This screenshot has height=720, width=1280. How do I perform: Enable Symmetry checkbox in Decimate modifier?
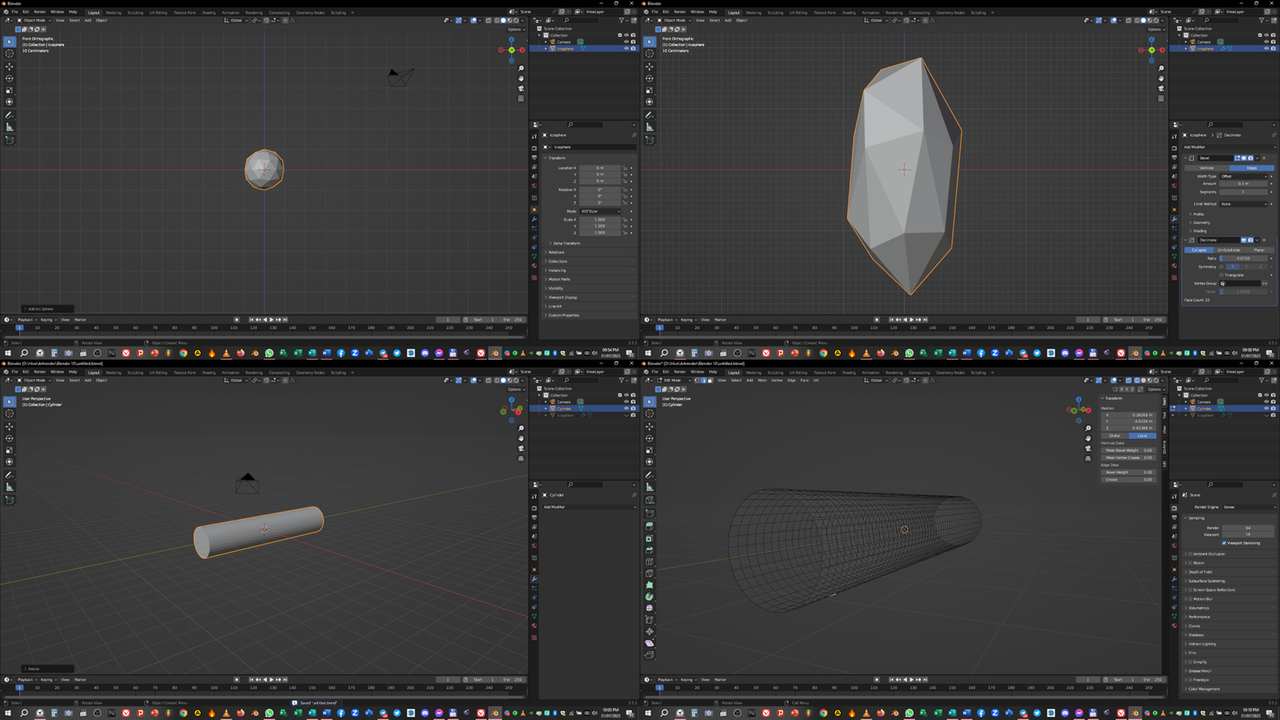pyautogui.click(x=1221, y=267)
